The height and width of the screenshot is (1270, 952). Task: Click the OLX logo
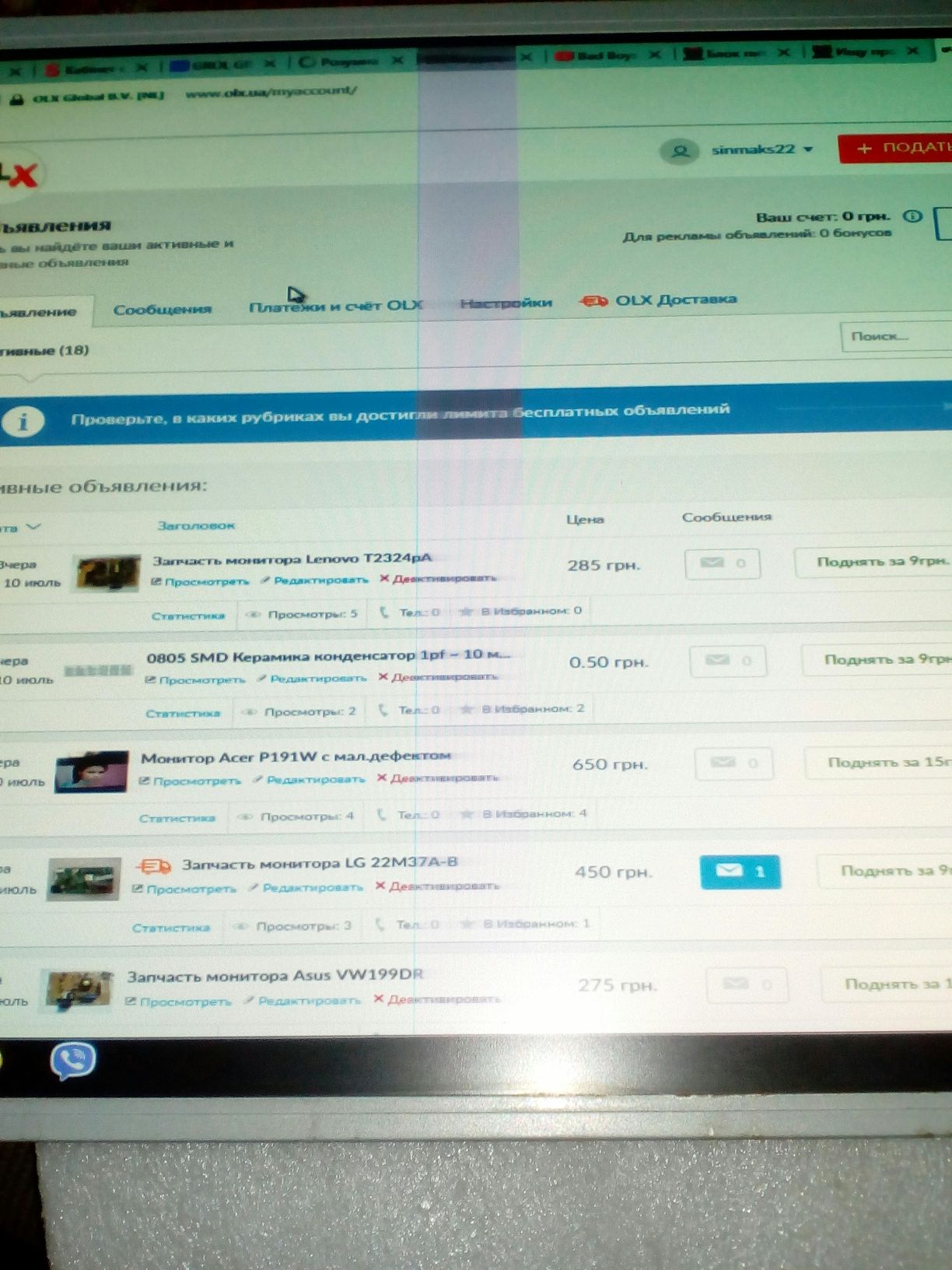point(19,174)
